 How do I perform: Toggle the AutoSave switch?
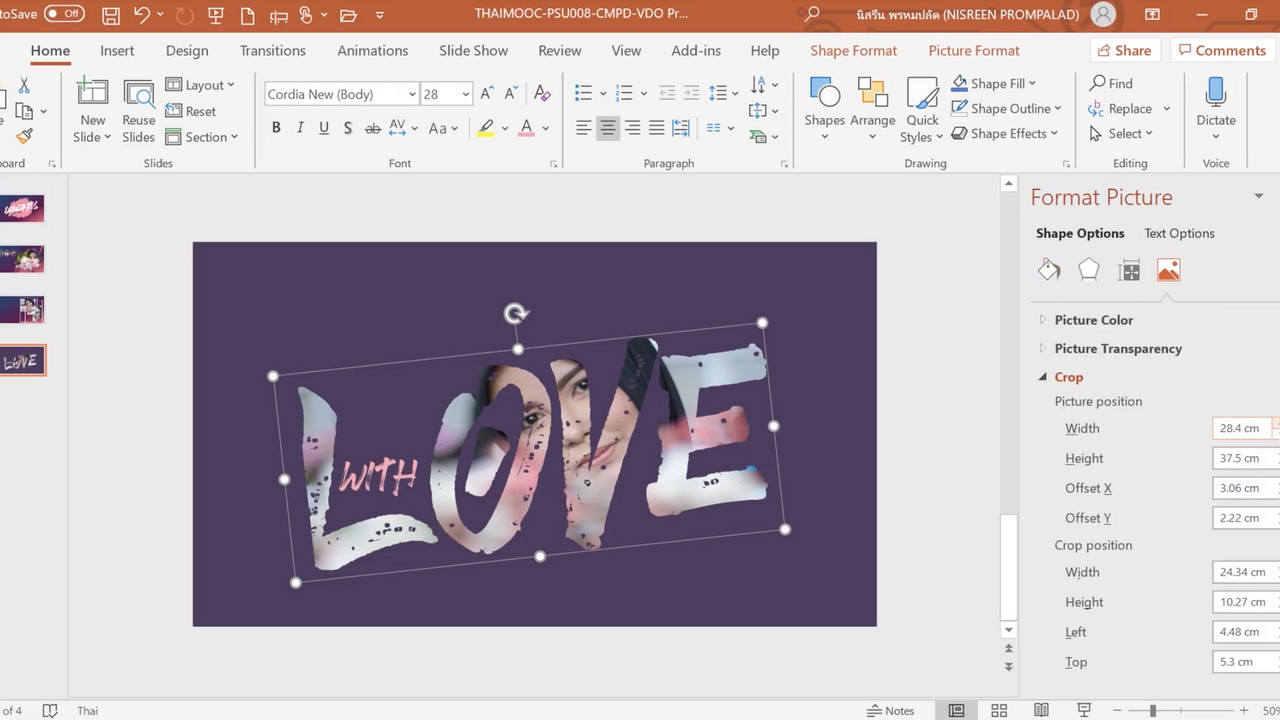[64, 14]
